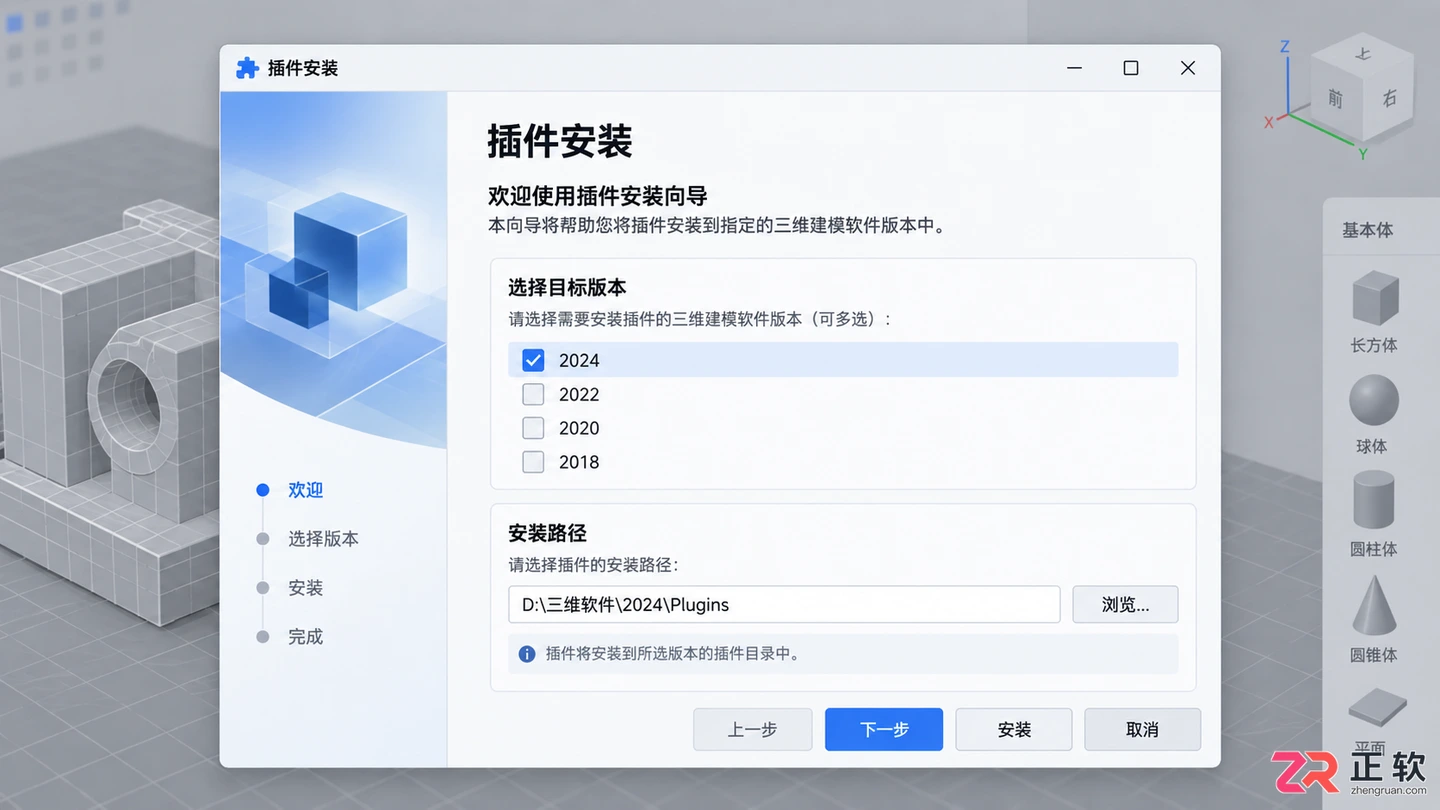
Task: Cancel the wizard with 取消
Action: [x=1142, y=730]
